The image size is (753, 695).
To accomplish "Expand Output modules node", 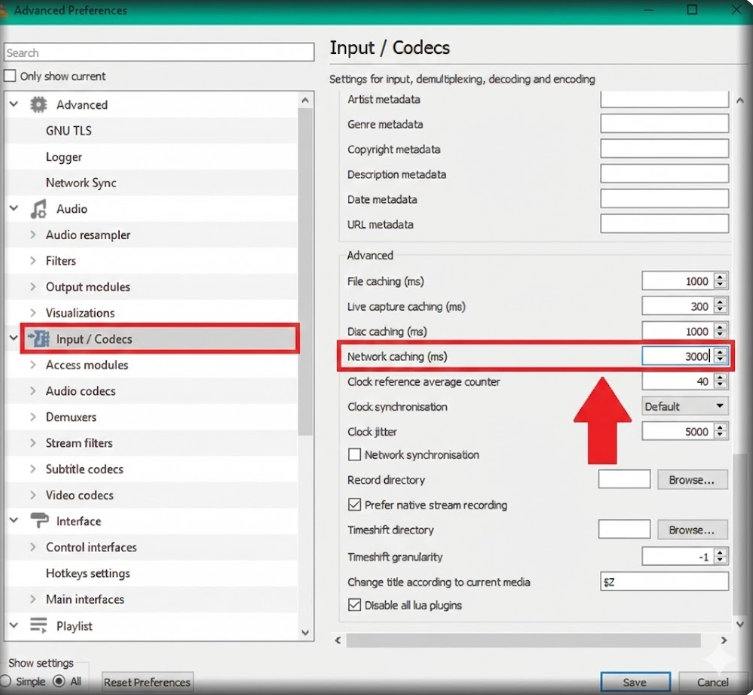I will click(x=33, y=286).
